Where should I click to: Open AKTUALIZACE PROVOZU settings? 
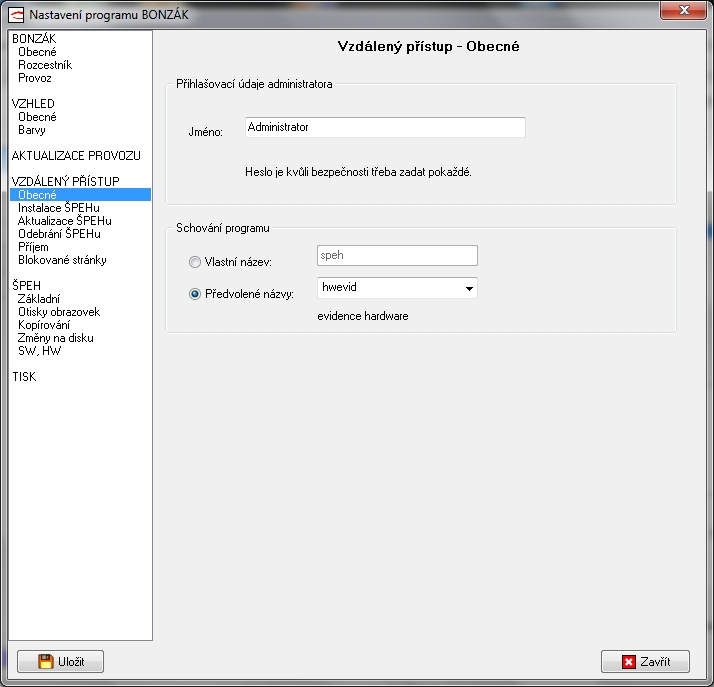(x=76, y=156)
